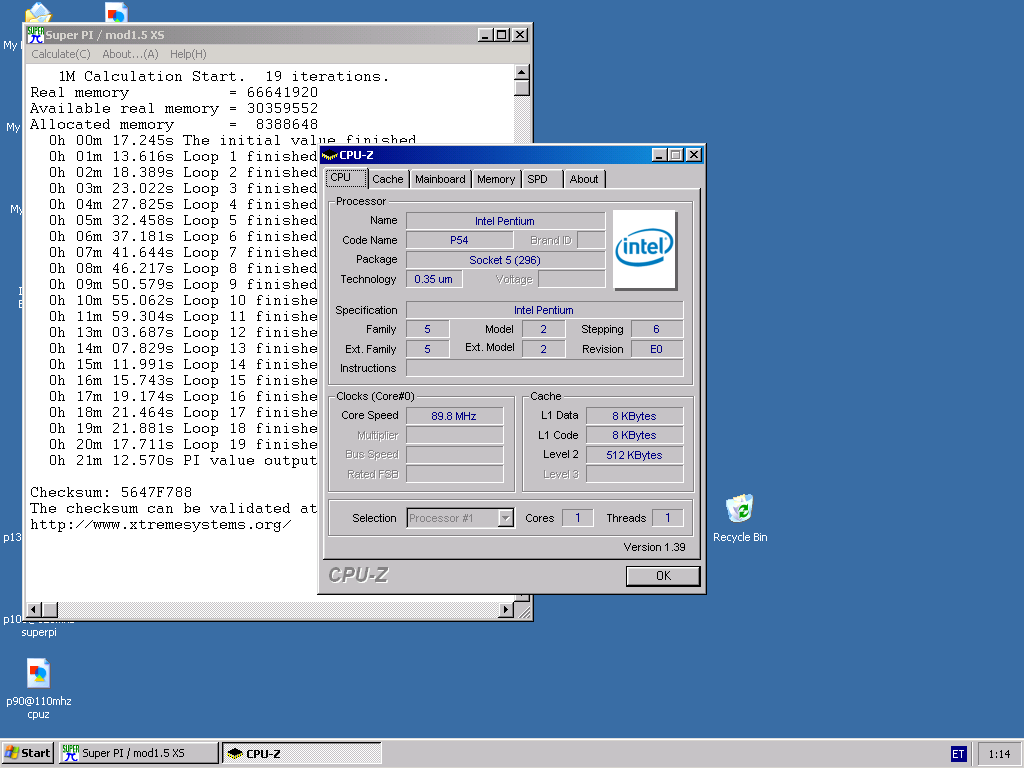1024x768 pixels.
Task: Switch to Super PI taskbar button
Action: point(138,753)
